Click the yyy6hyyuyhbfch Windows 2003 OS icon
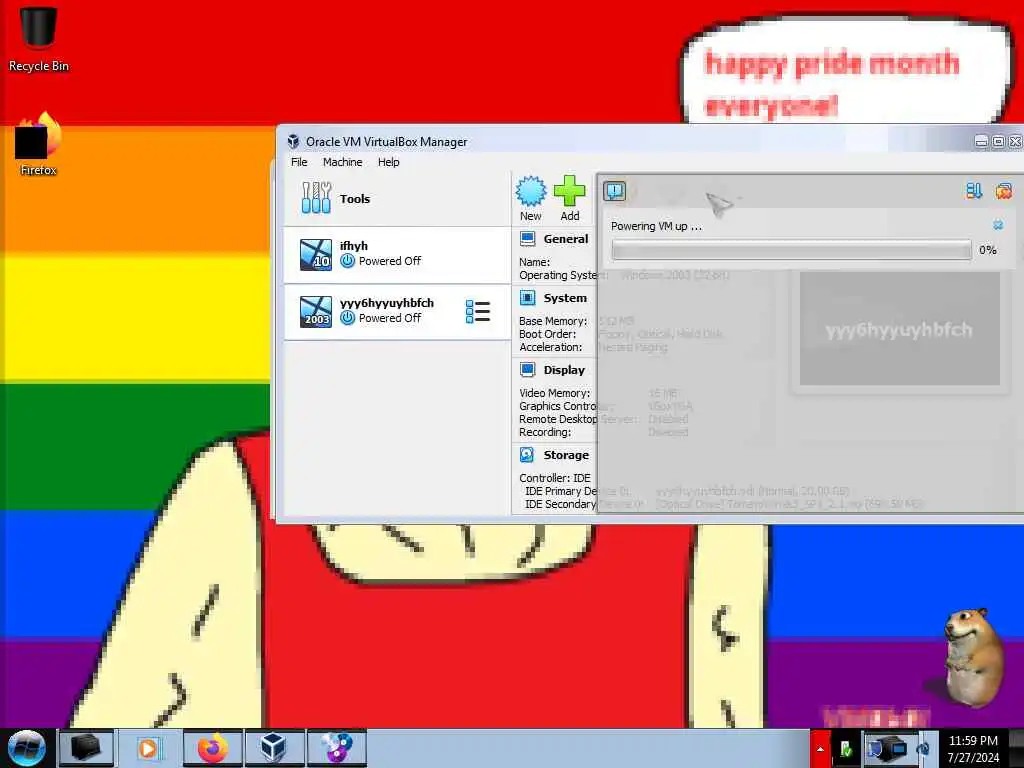The width and height of the screenshot is (1024, 768). point(315,312)
